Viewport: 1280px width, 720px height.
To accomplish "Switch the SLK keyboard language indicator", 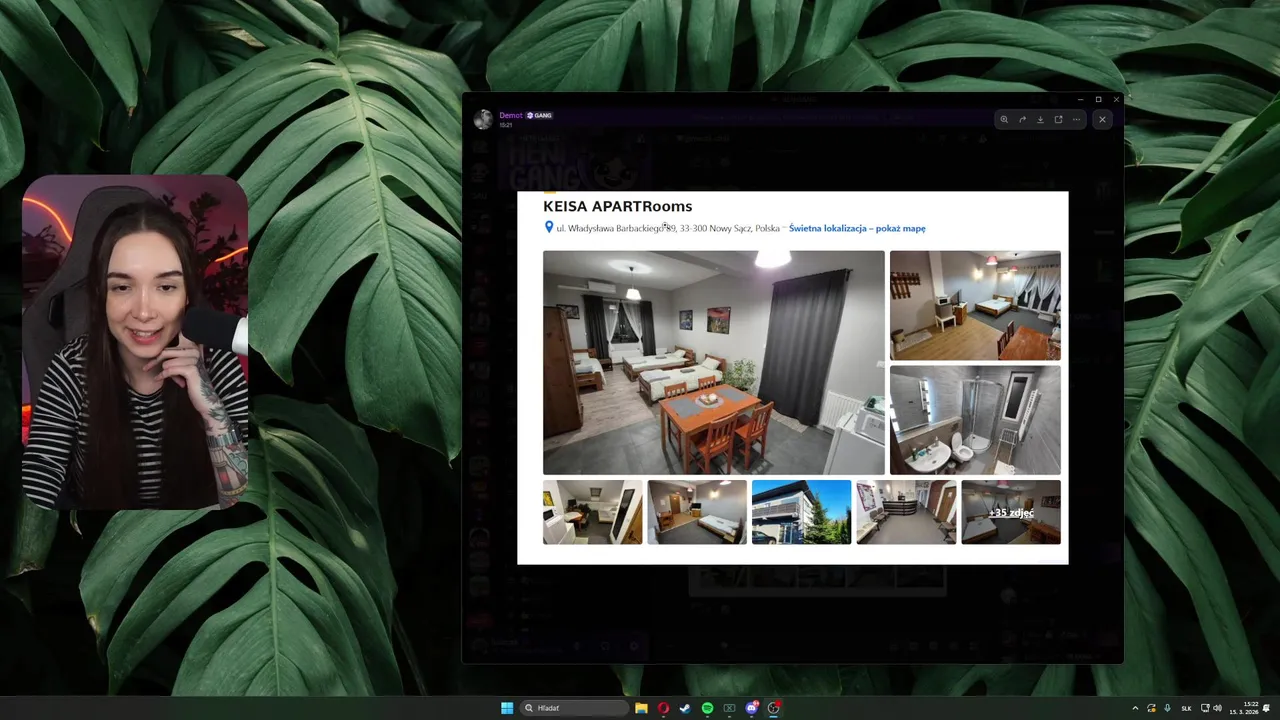I will (1186, 708).
